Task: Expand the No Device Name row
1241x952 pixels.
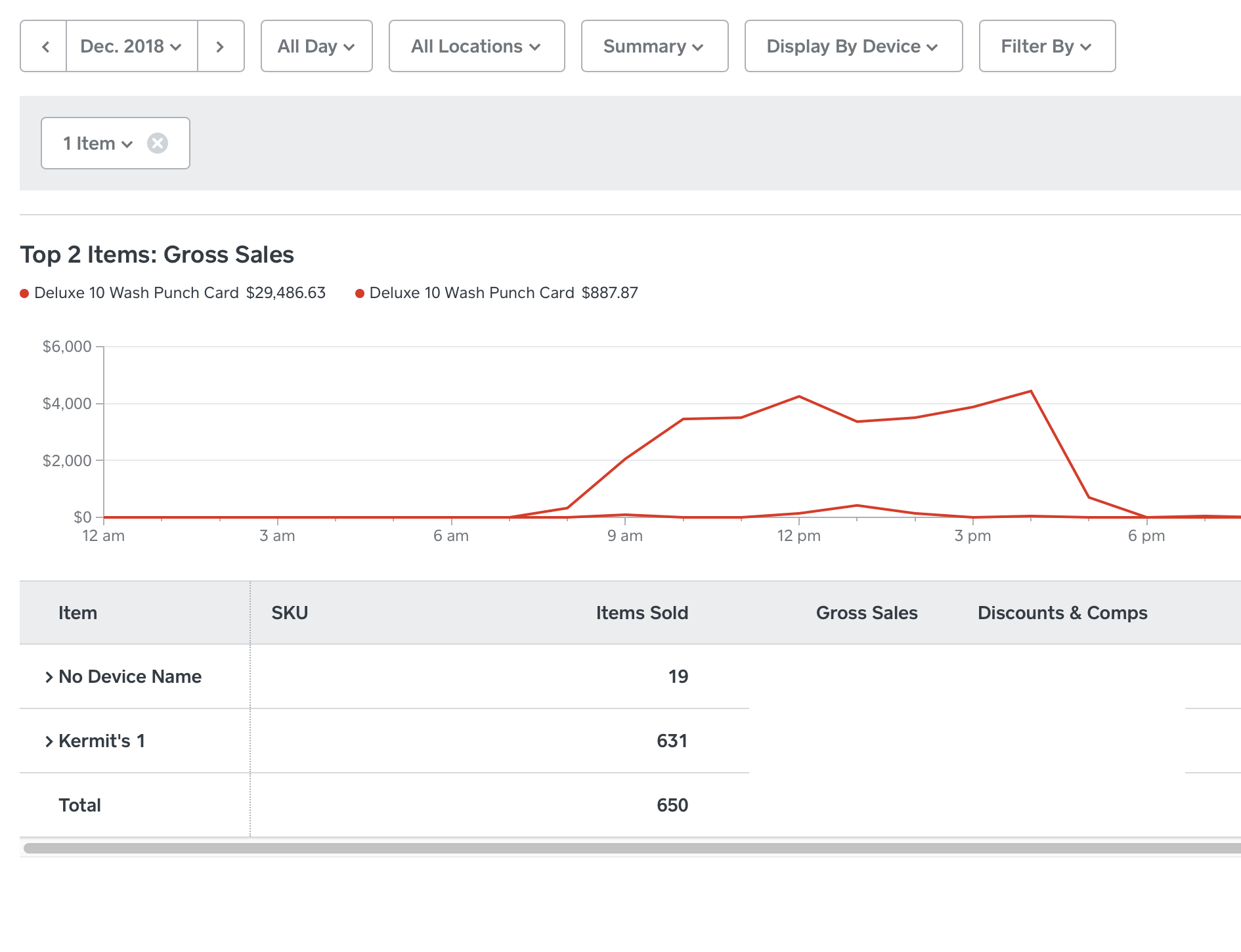Action: coord(49,677)
